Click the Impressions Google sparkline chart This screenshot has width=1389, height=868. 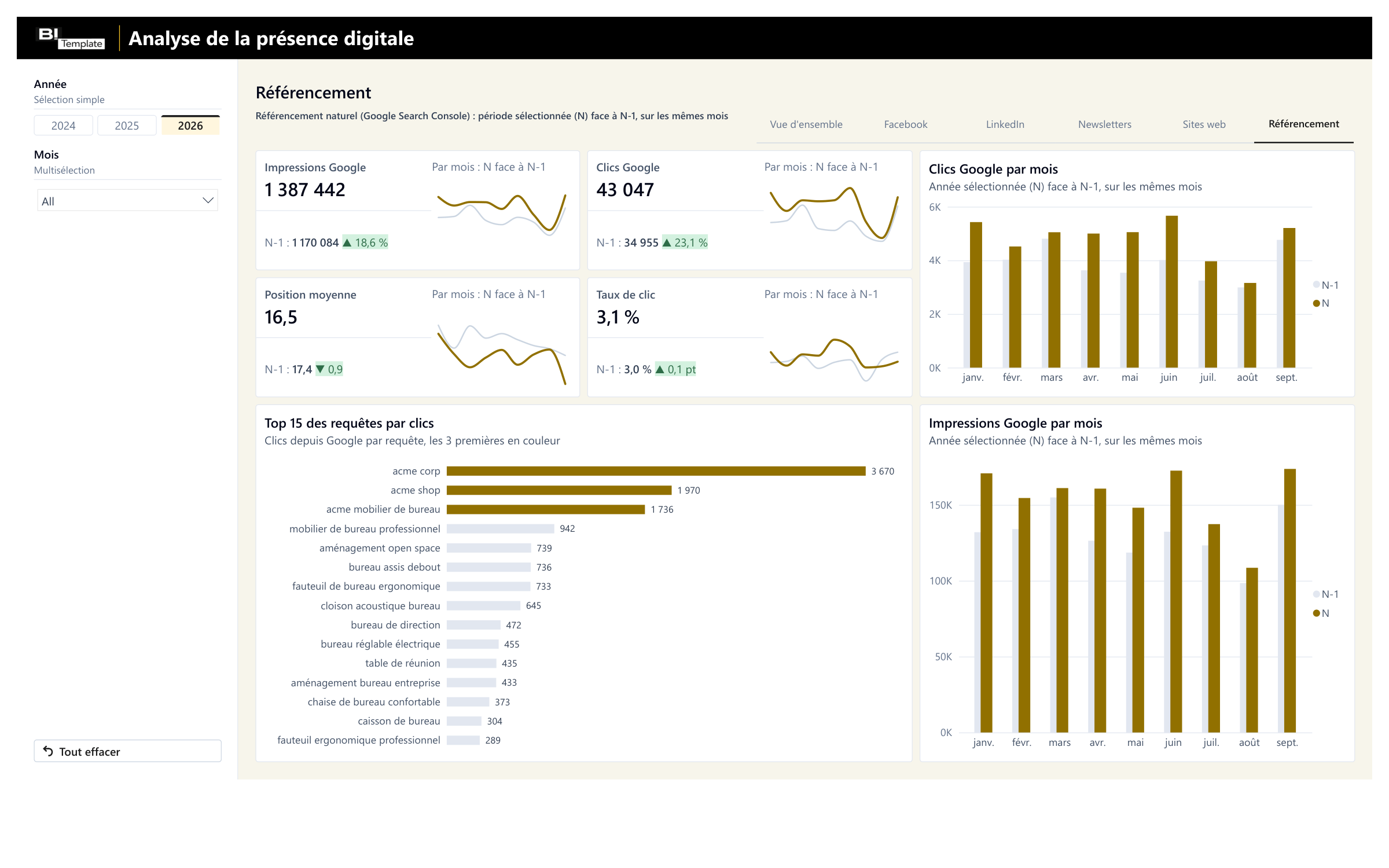[501, 214]
